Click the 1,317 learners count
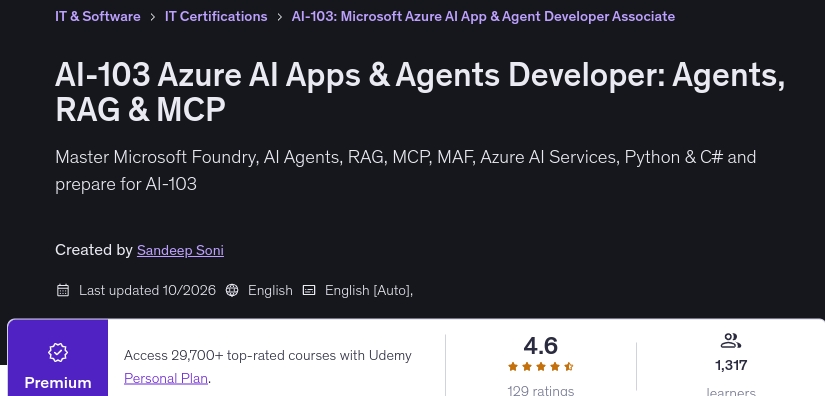This screenshot has width=825, height=396. 731,365
